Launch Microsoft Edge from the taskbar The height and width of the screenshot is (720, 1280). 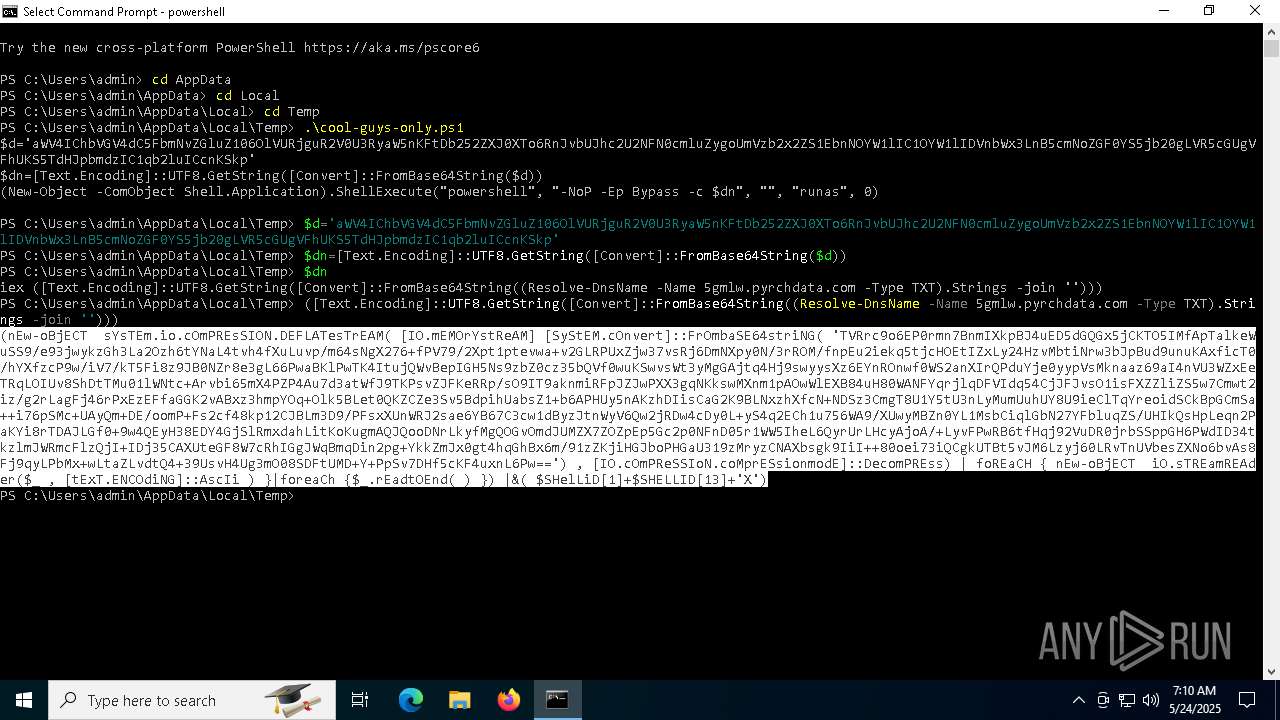(x=411, y=700)
